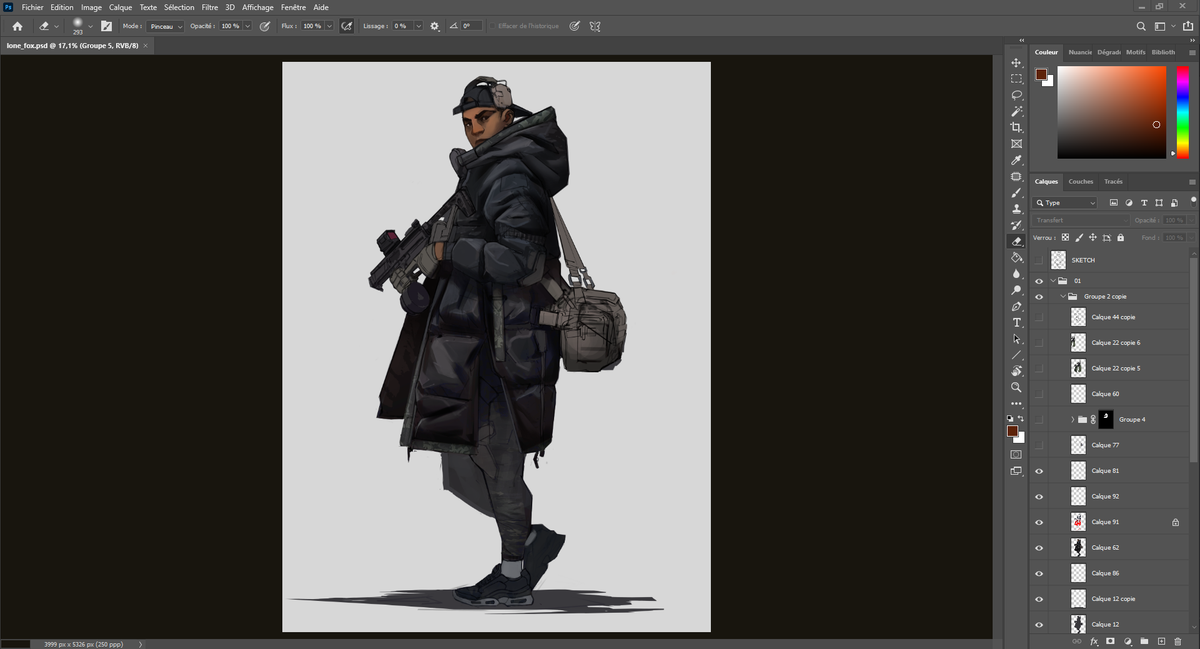The image size is (1200, 649).
Task: Open the Calque menu
Action: [x=120, y=7]
